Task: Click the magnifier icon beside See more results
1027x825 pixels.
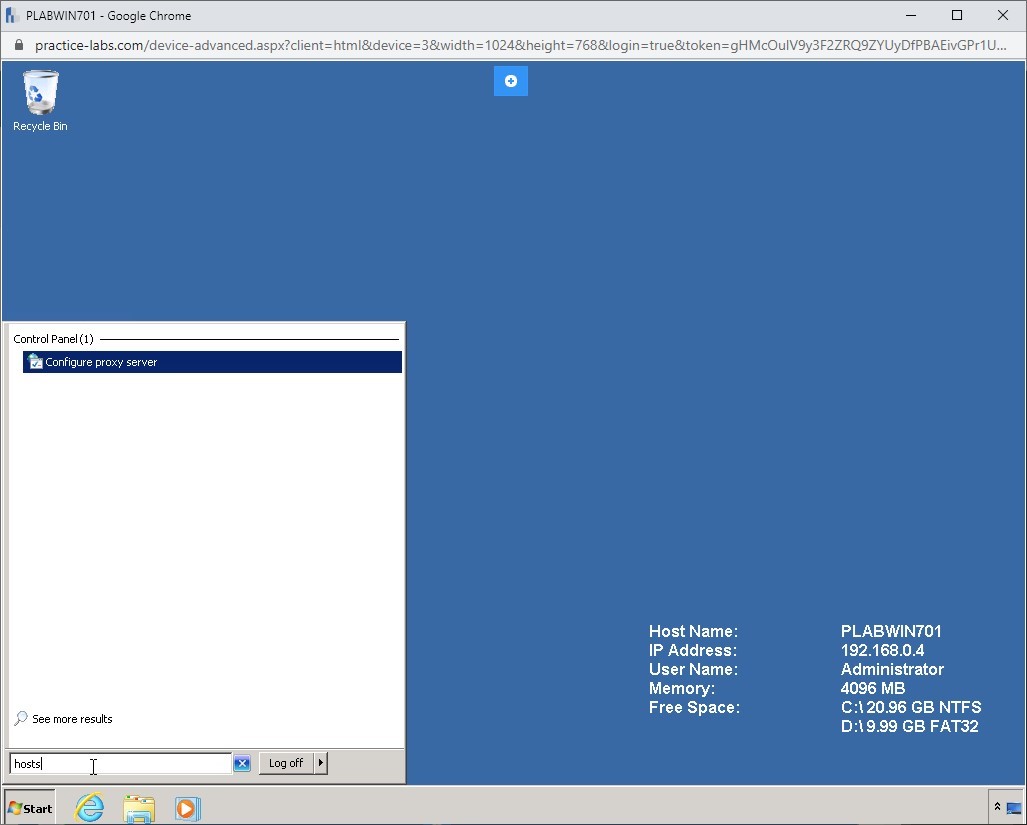Action: 21,718
